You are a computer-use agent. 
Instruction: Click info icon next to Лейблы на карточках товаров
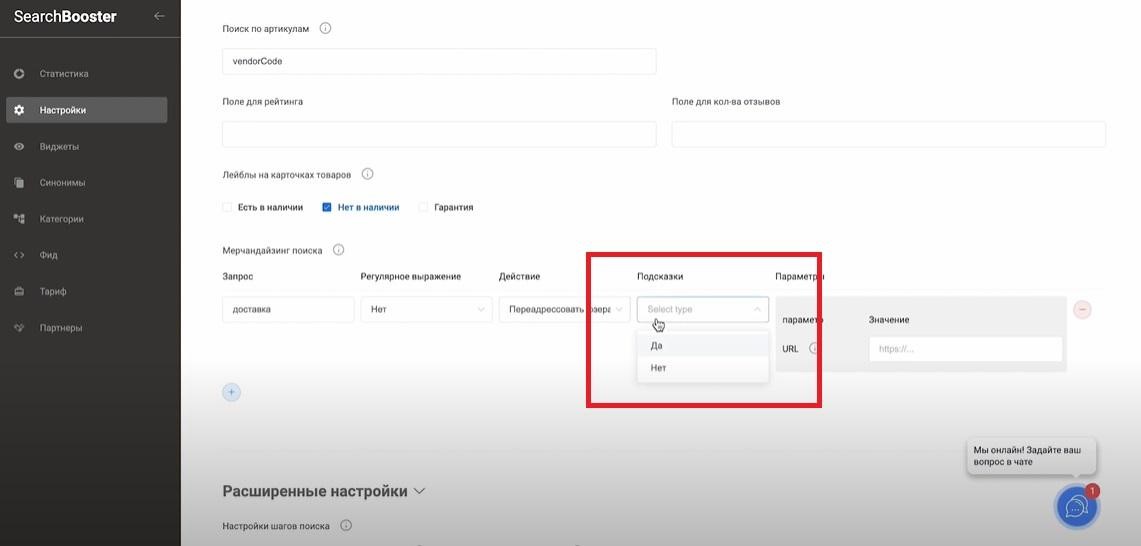[x=367, y=174]
